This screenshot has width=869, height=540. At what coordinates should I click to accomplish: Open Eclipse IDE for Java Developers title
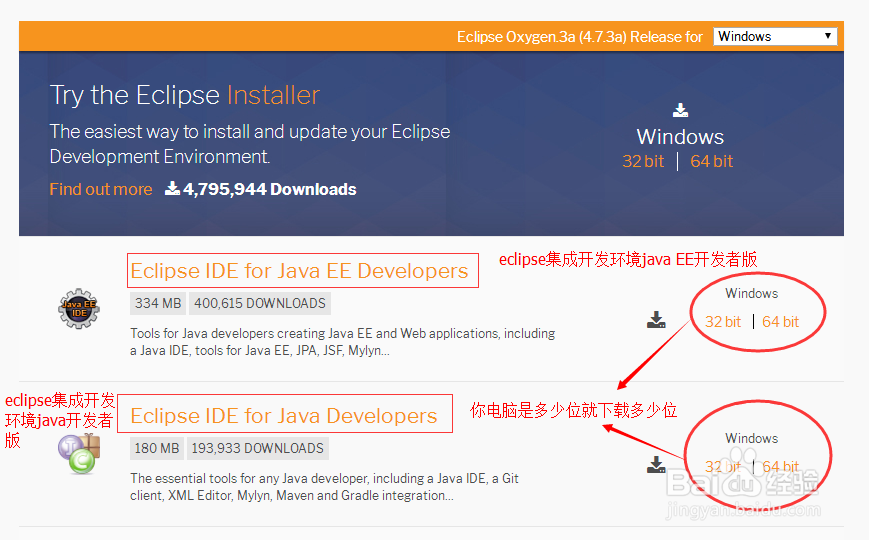click(x=284, y=416)
